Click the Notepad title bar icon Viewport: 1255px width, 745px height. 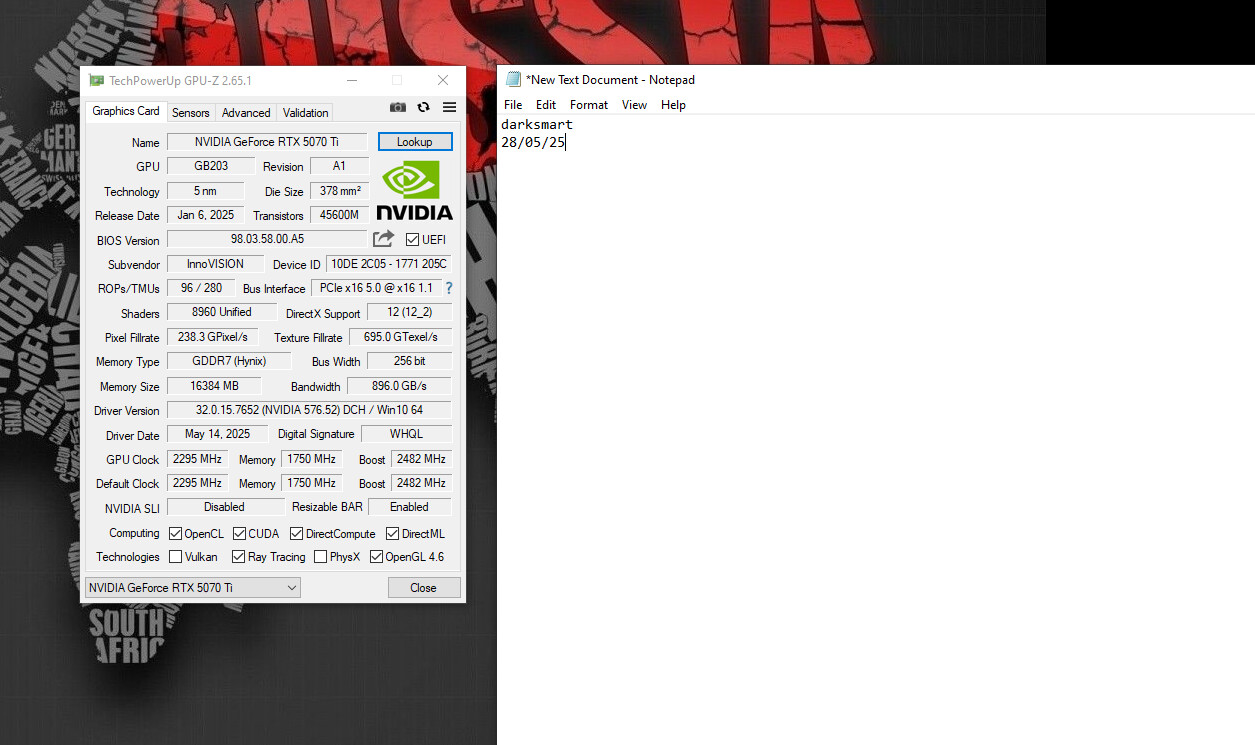pos(513,80)
